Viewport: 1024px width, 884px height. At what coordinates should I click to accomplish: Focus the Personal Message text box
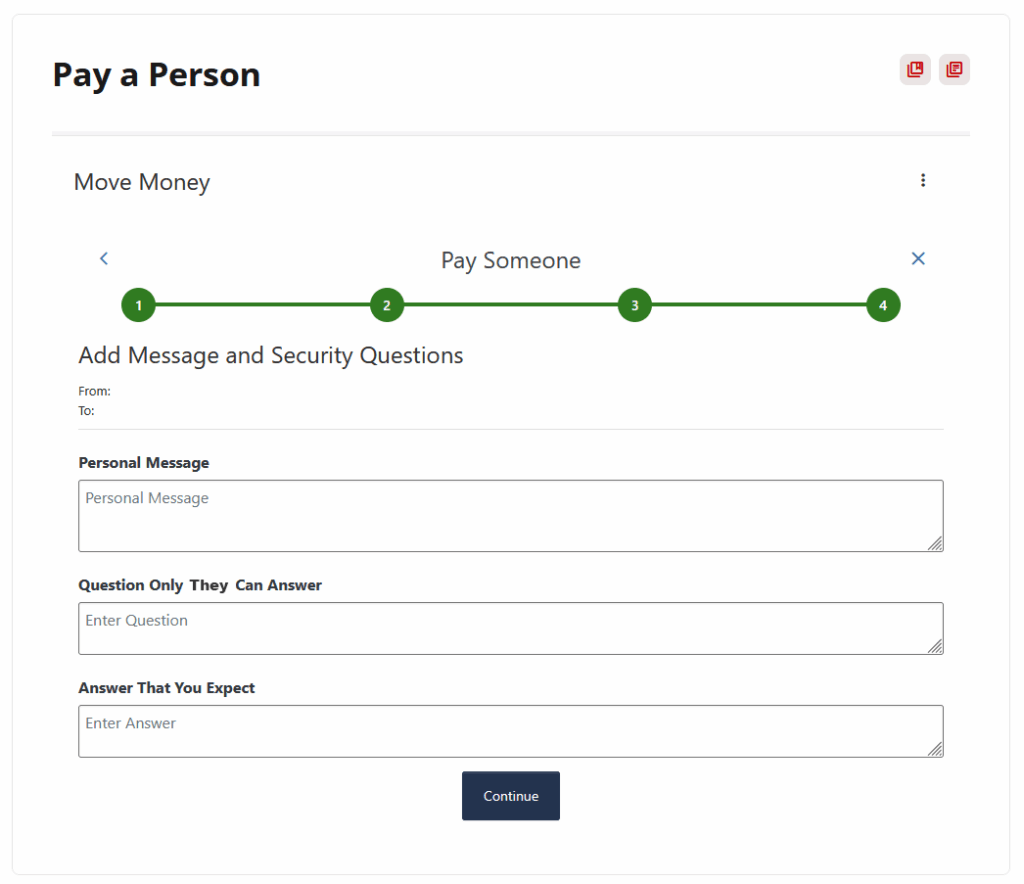coord(510,516)
